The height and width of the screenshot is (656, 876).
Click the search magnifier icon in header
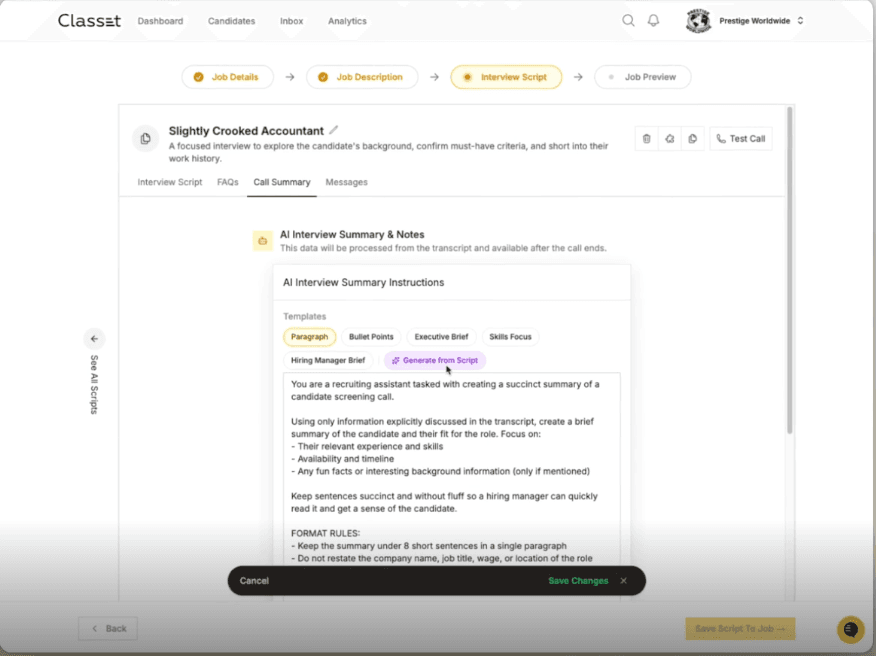point(628,20)
